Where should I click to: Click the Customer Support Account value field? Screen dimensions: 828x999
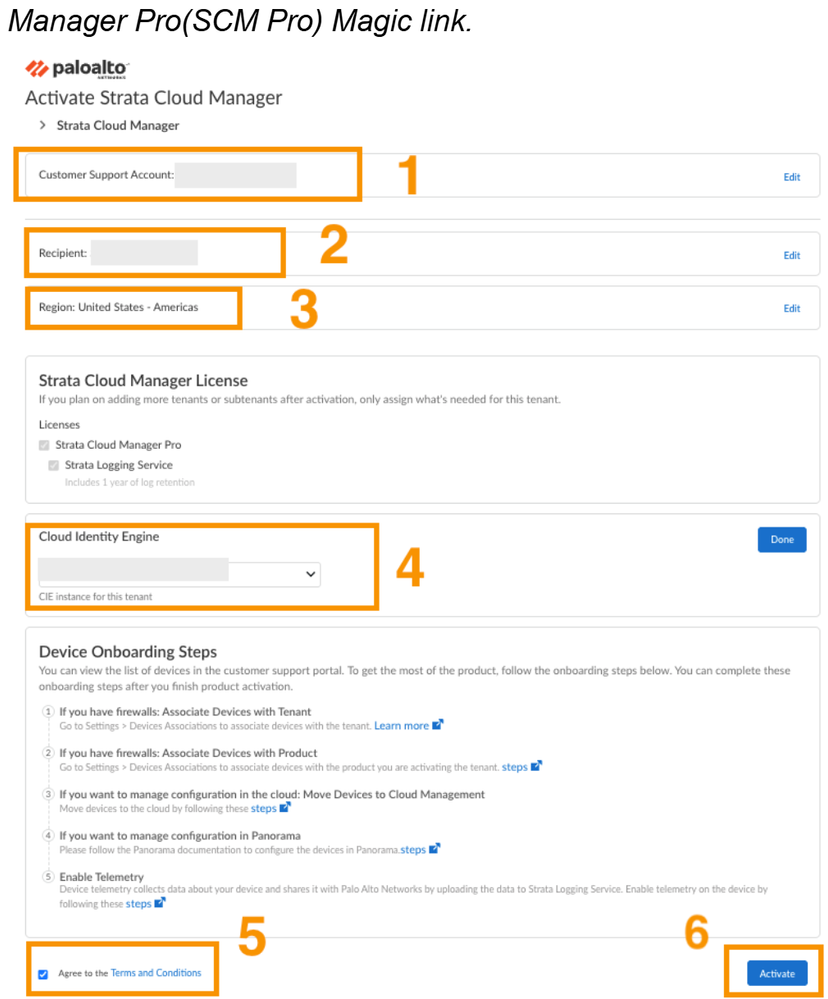point(236,175)
